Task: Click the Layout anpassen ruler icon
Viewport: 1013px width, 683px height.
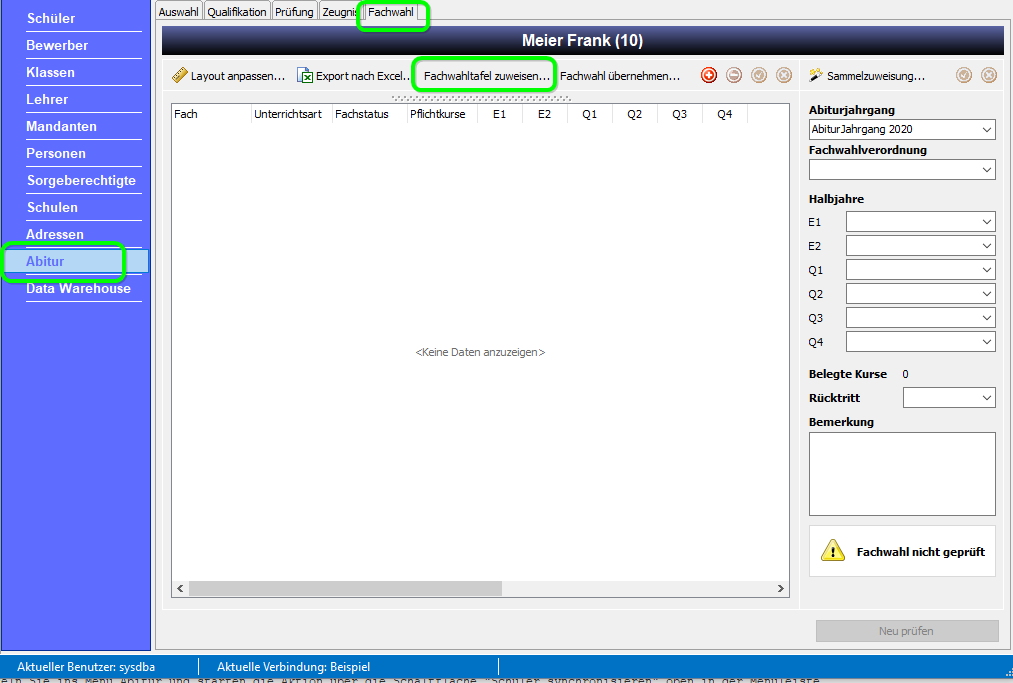Action: (179, 75)
